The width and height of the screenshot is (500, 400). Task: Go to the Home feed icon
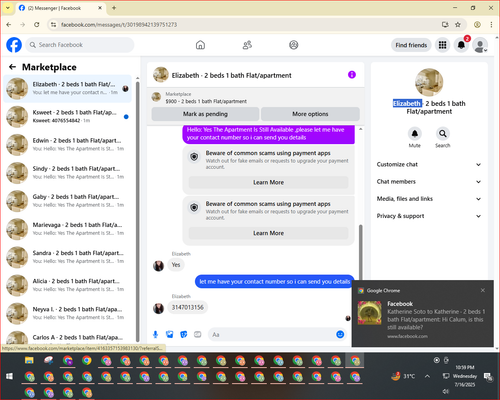200,45
